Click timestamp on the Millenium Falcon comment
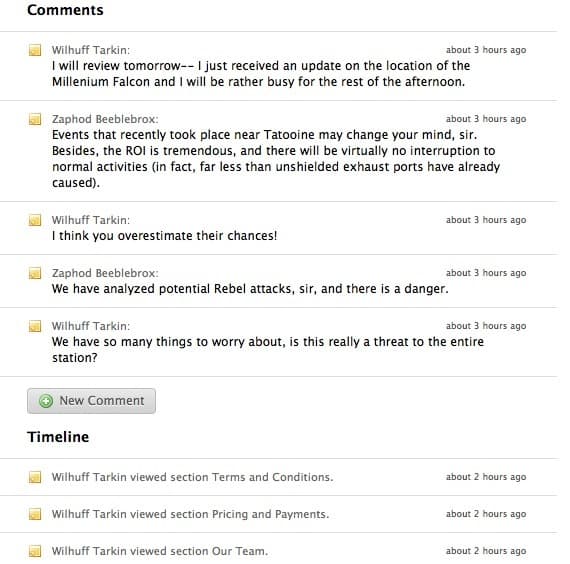The height and width of the screenshot is (564, 570). [486, 50]
